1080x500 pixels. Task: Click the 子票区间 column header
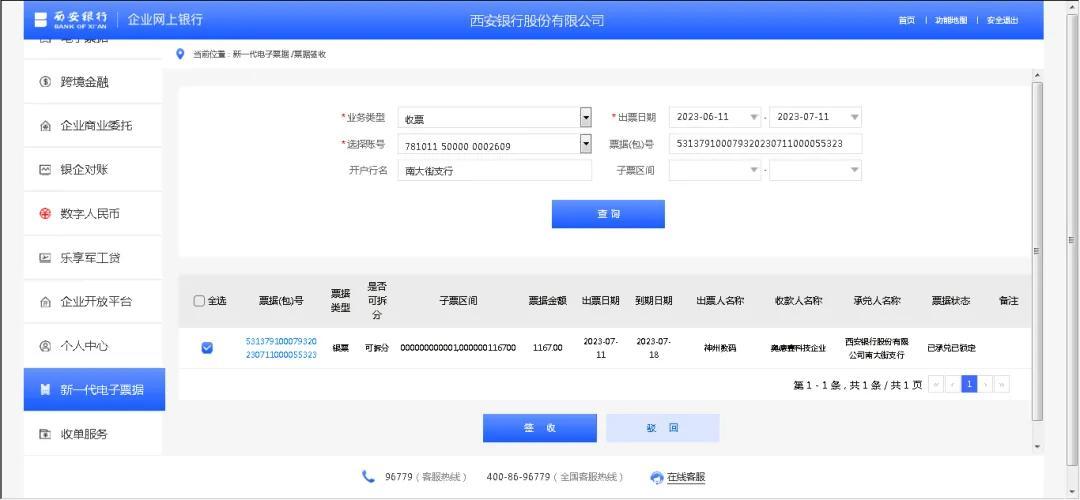point(458,301)
